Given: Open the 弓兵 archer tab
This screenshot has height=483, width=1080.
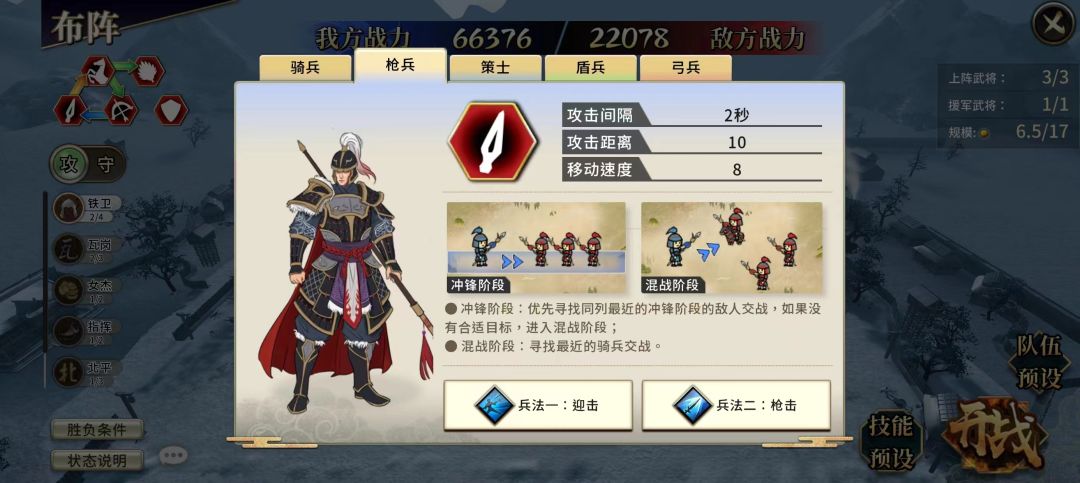Looking at the screenshot, I should (x=685, y=68).
